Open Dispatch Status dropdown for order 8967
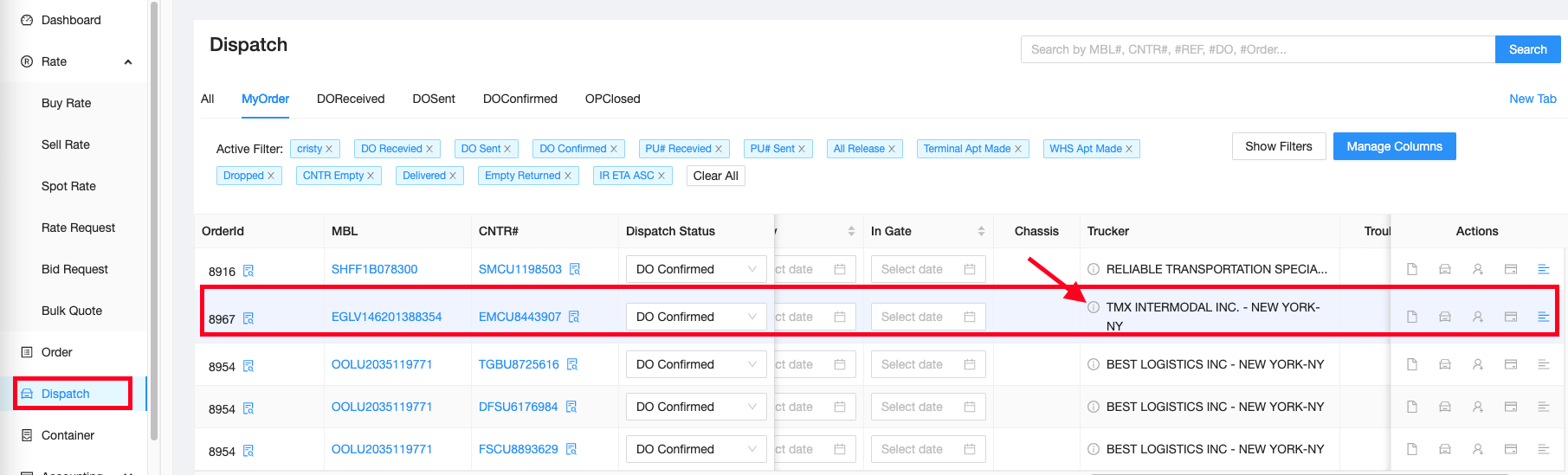The image size is (1568, 475). (695, 317)
